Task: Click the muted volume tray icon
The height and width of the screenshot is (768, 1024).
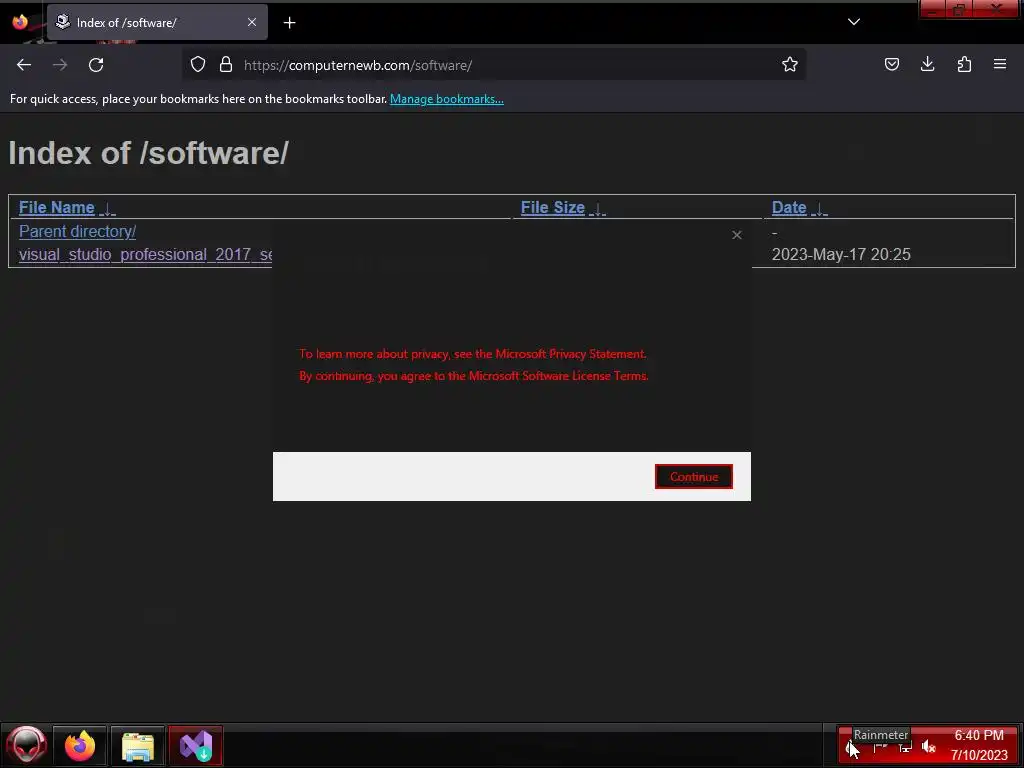Action: tap(929, 746)
